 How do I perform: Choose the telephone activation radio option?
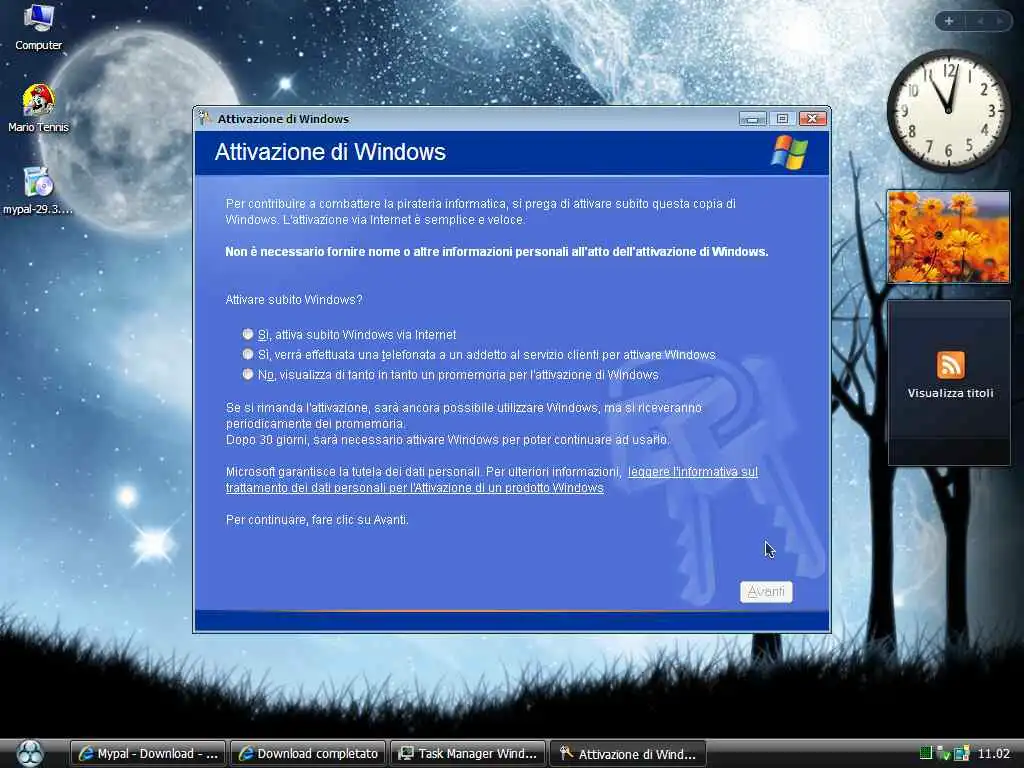pos(248,355)
